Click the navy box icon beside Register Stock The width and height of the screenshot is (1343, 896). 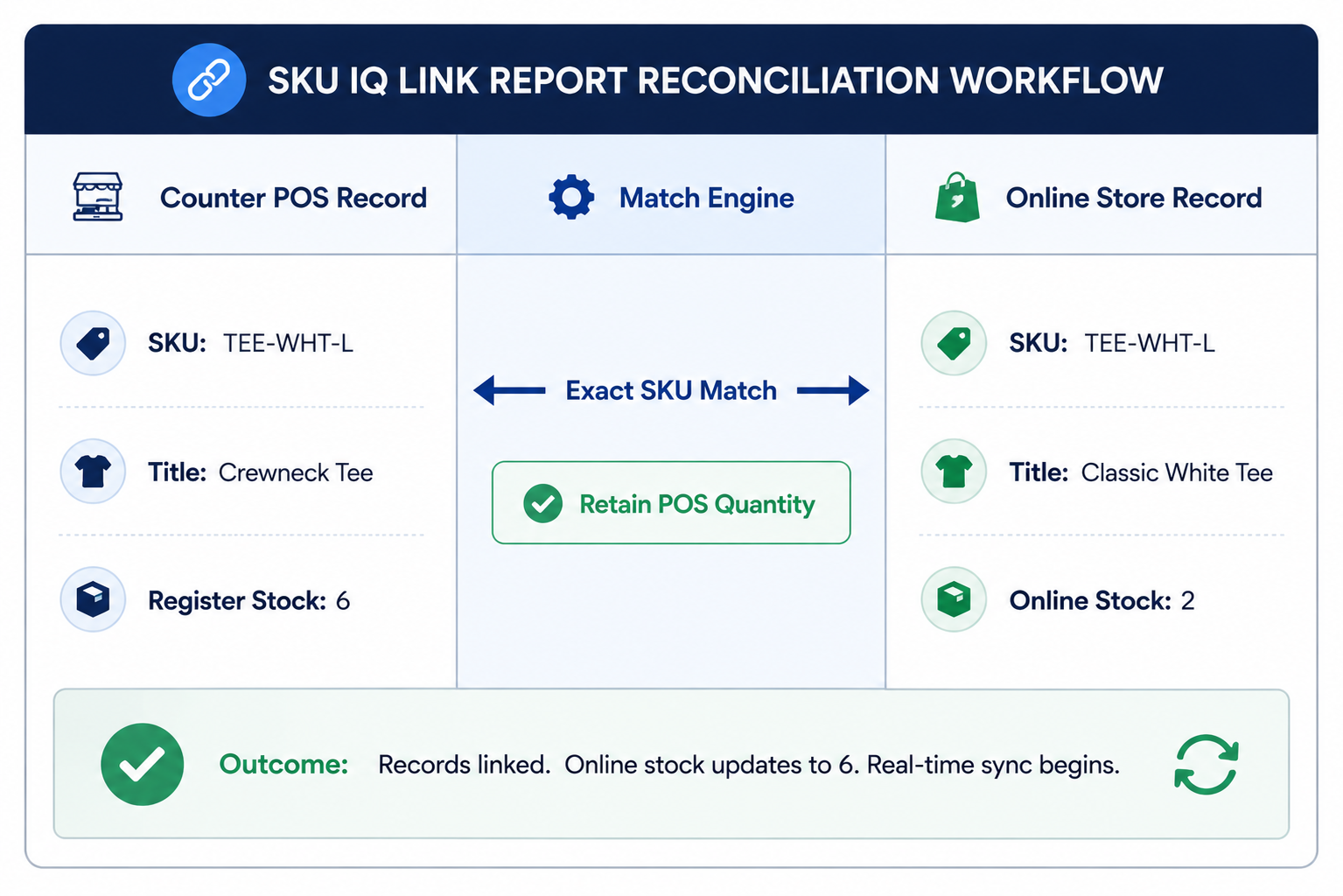point(93,600)
